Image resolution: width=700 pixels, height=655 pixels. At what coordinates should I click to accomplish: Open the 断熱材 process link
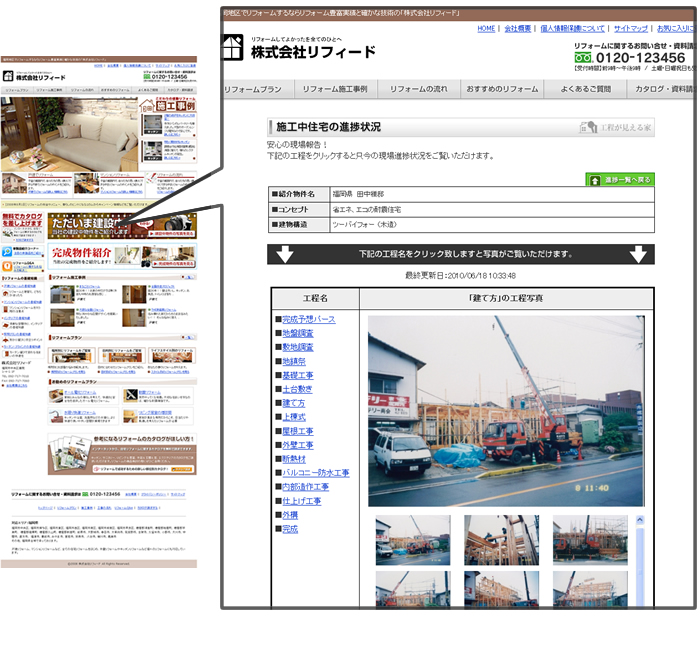click(x=294, y=459)
